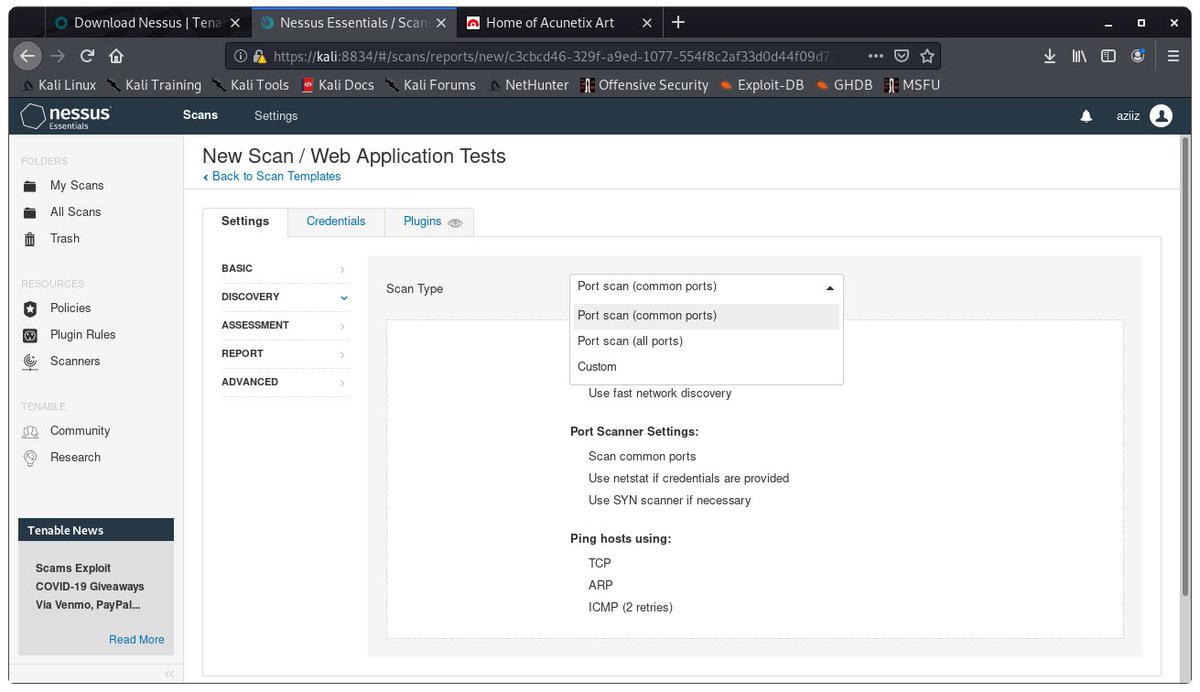The height and width of the screenshot is (692, 1200).
Task: Open the Scan Type dropdown box
Action: [x=706, y=287]
